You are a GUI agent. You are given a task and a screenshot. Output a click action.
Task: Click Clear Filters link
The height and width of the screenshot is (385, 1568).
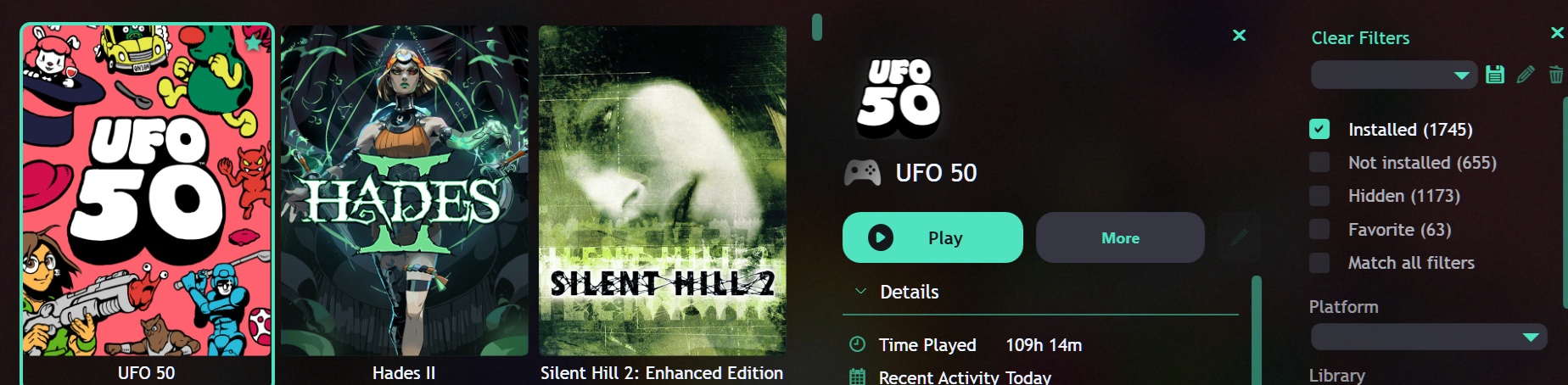[x=1360, y=38]
